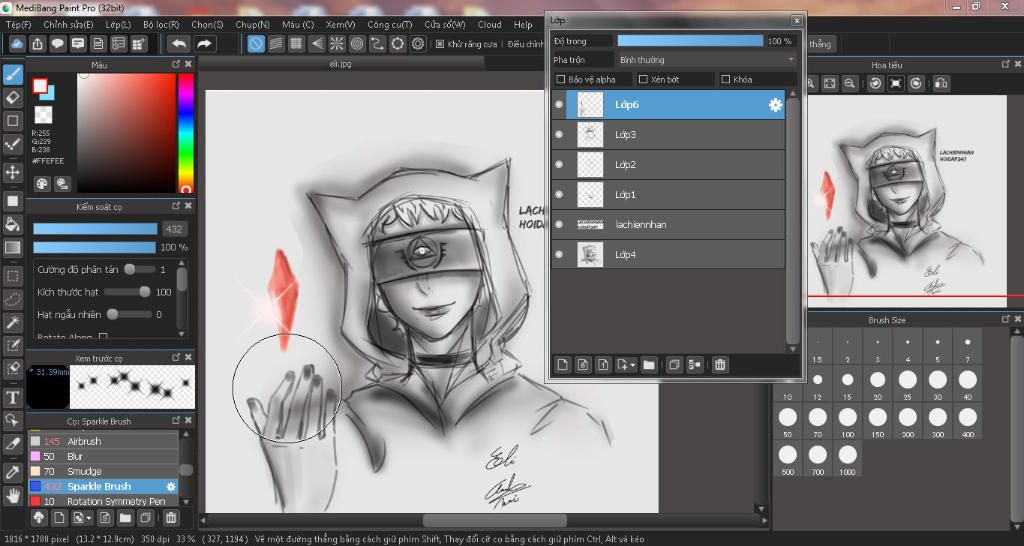Image resolution: width=1024 pixels, height=546 pixels.
Task: Click the Redo arrow in the toolbar
Action: [204, 44]
